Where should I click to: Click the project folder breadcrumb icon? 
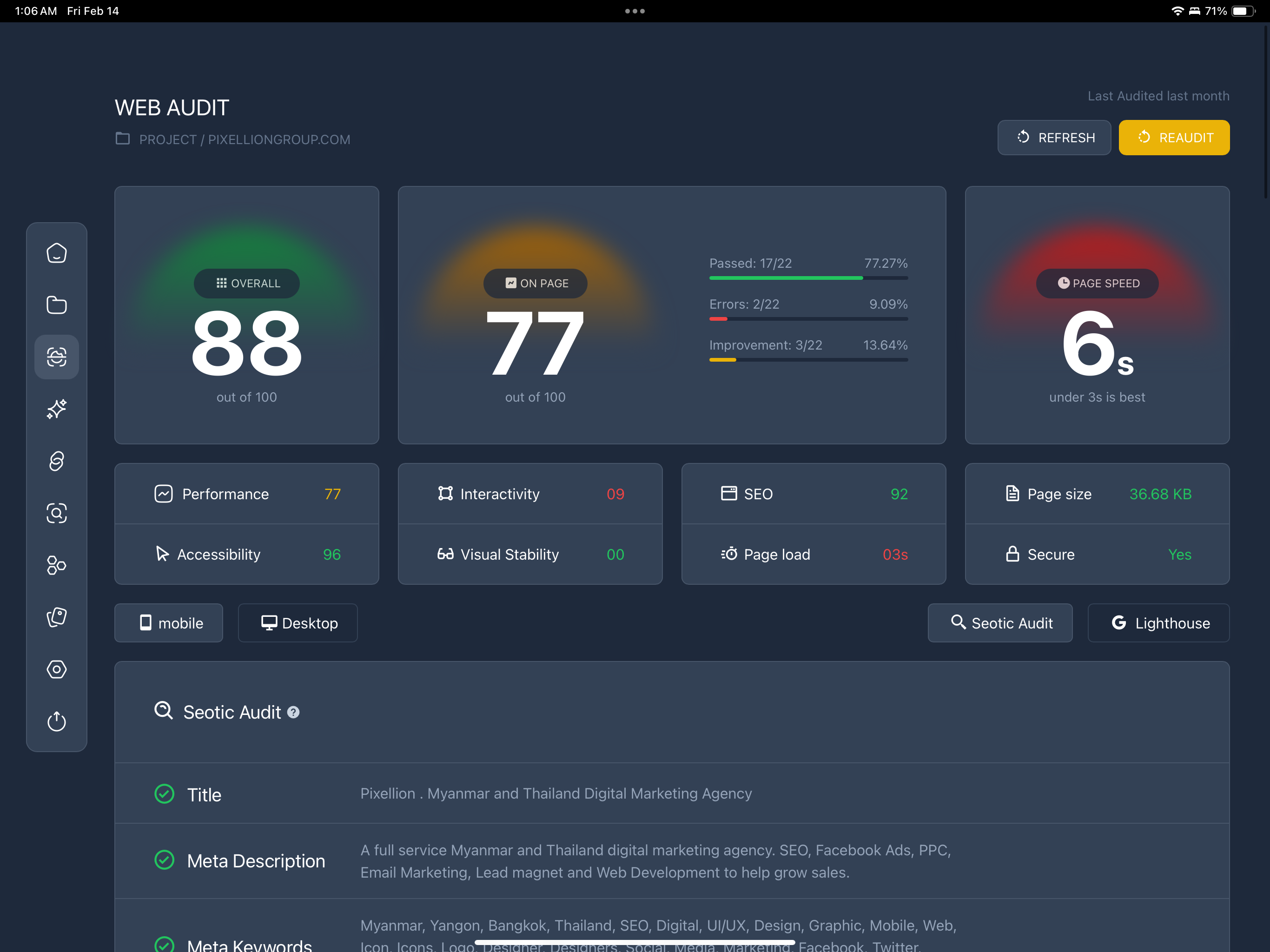click(x=122, y=139)
